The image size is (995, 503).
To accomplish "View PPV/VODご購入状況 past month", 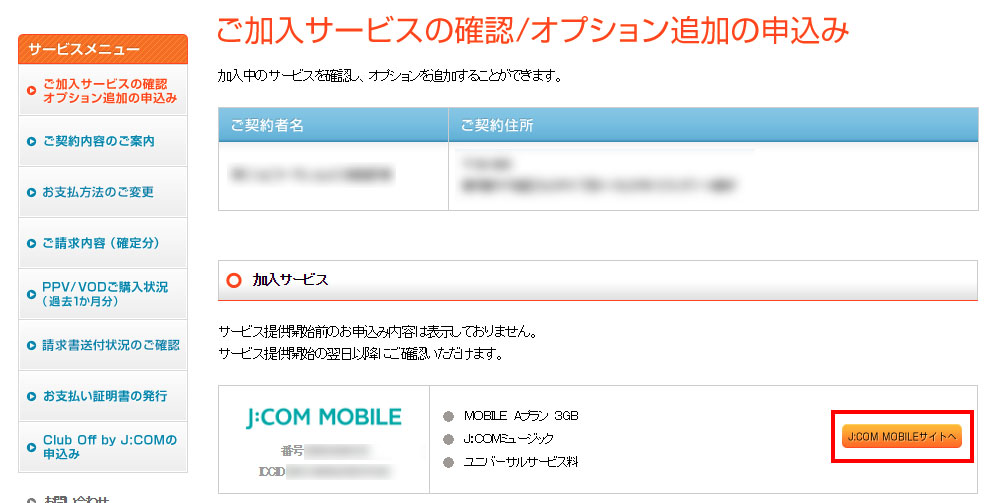I will tap(105, 294).
